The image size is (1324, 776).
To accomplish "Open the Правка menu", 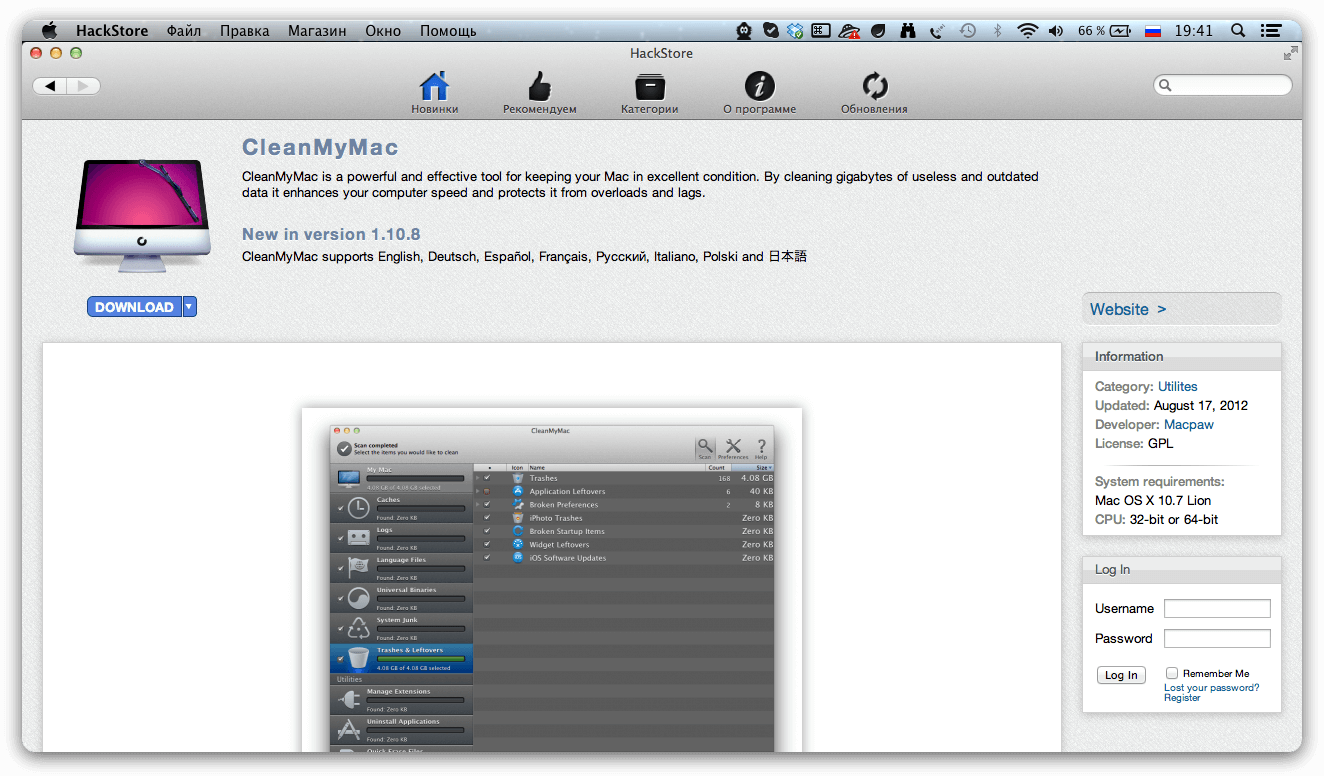I will click(x=244, y=31).
